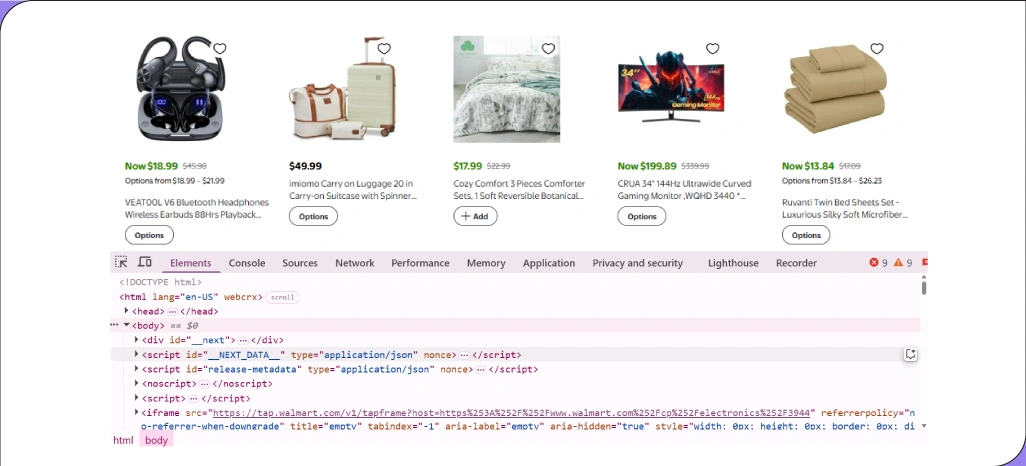Expand the head element node
The width and height of the screenshot is (1026, 466).
[126, 311]
